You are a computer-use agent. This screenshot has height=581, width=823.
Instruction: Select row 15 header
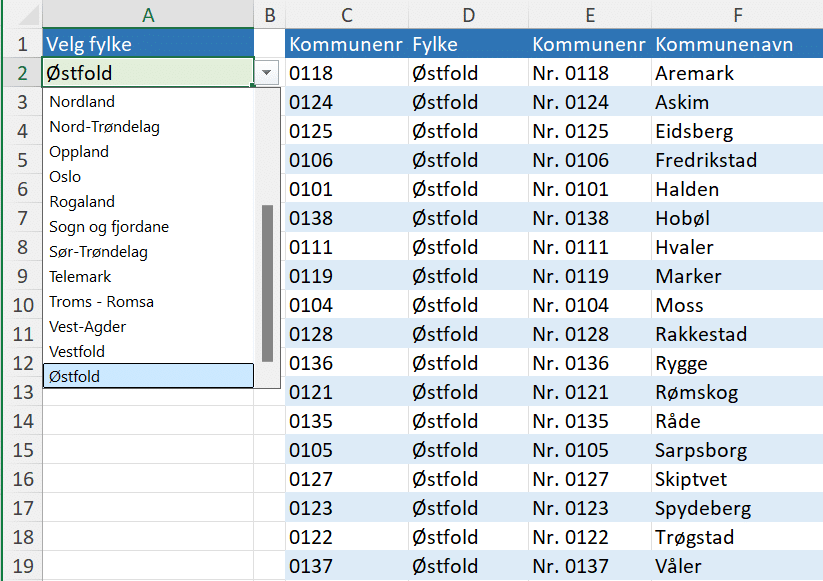coord(21,450)
